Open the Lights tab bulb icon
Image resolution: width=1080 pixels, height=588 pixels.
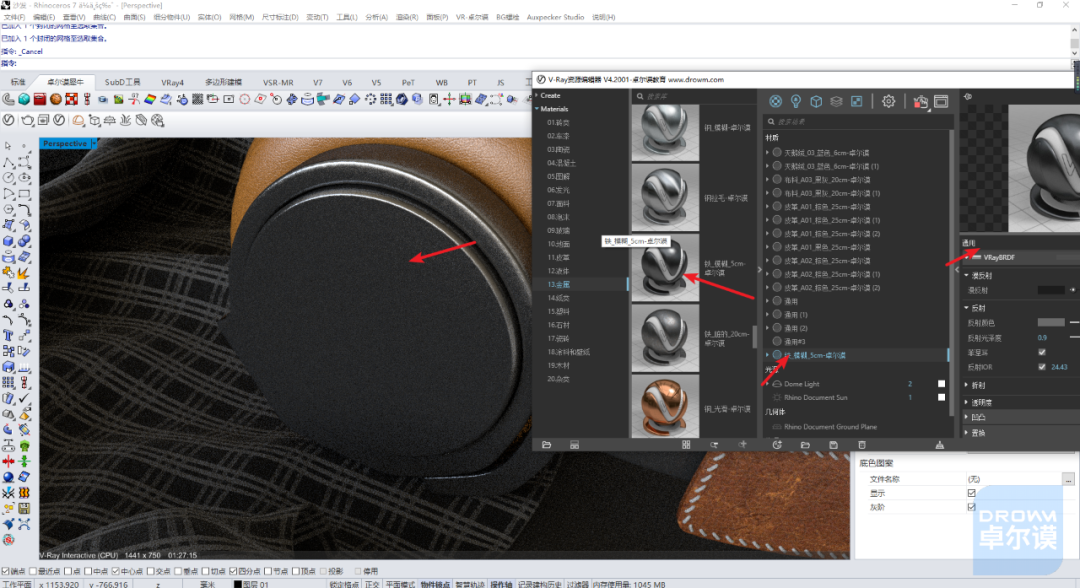[x=796, y=101]
